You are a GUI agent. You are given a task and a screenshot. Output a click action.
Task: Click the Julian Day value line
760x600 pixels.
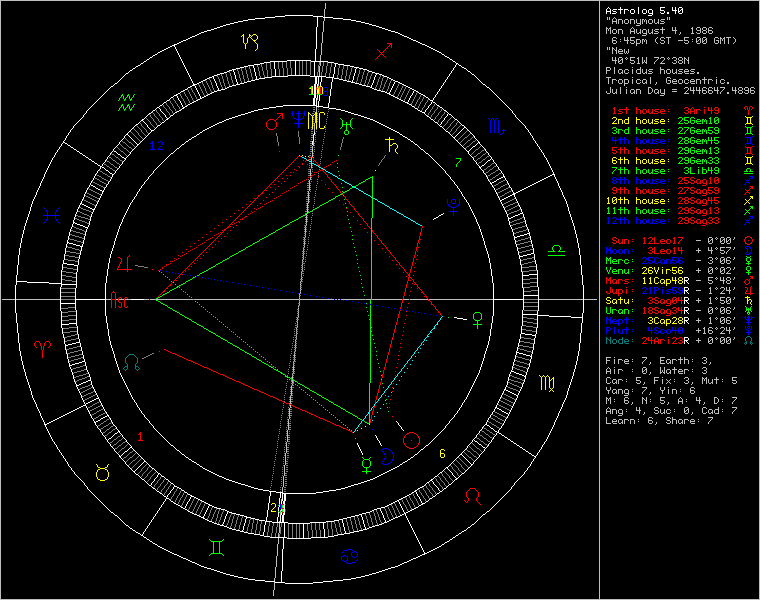[680, 91]
